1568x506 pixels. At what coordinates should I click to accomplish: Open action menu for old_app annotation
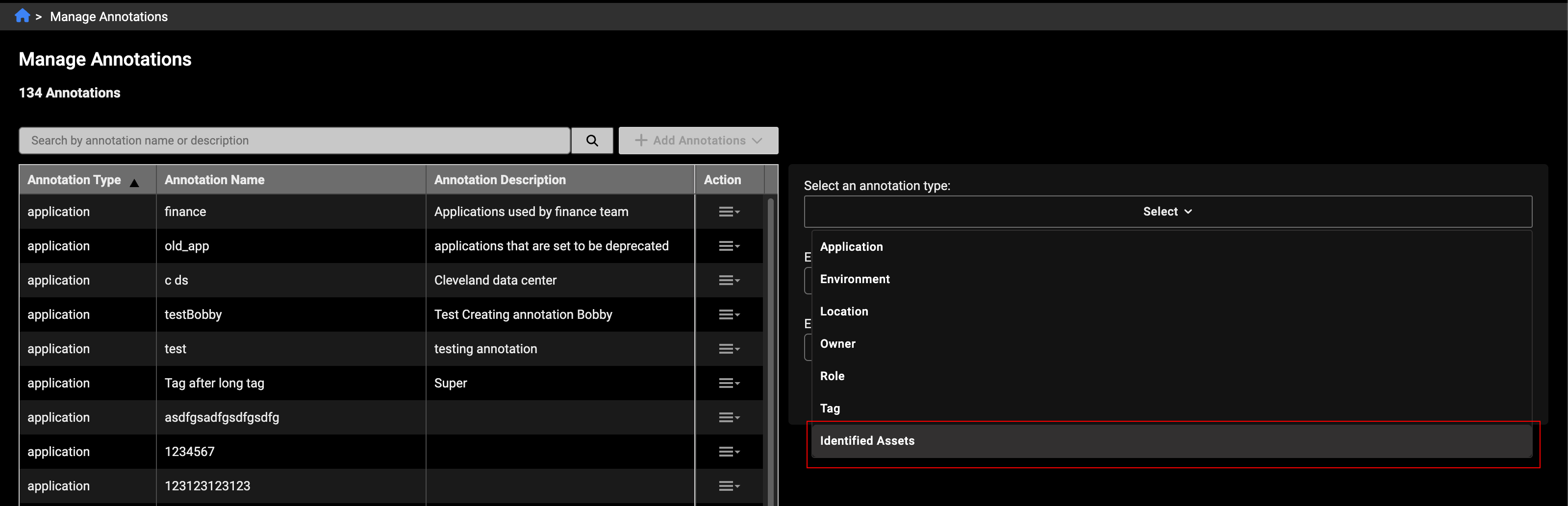(x=729, y=246)
